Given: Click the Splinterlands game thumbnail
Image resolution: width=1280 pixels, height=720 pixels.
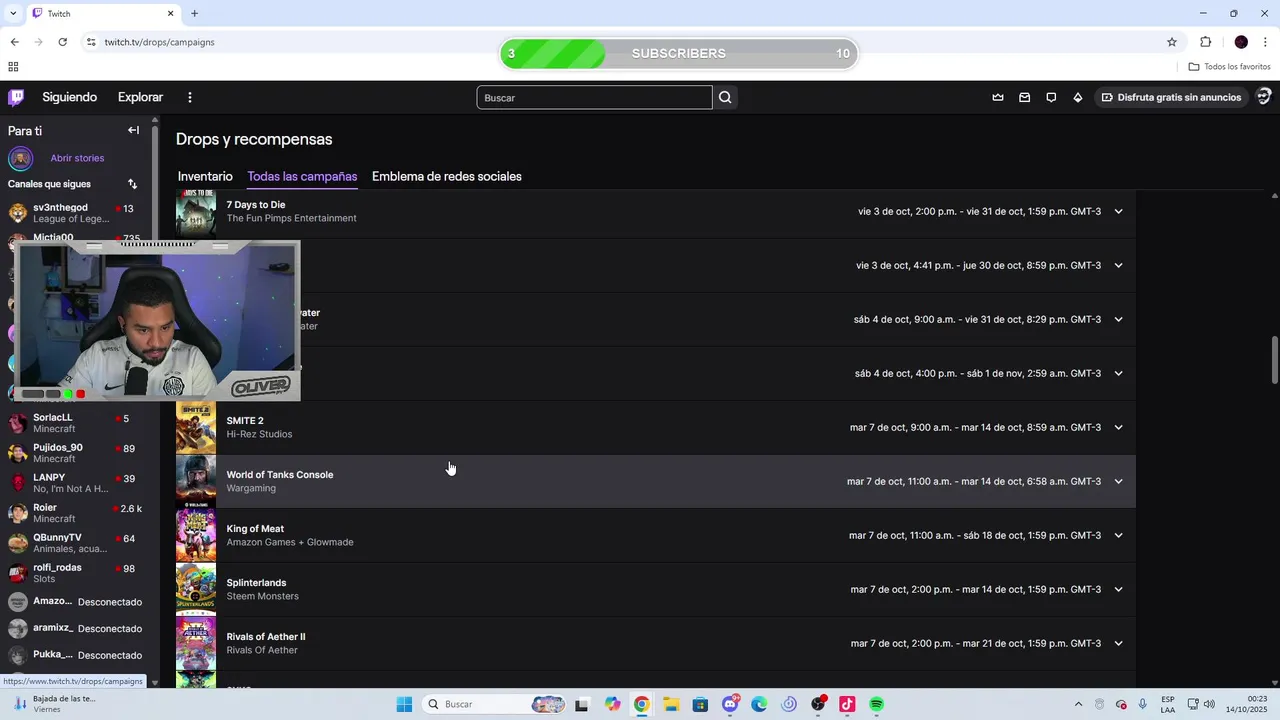Looking at the screenshot, I should pos(196,590).
